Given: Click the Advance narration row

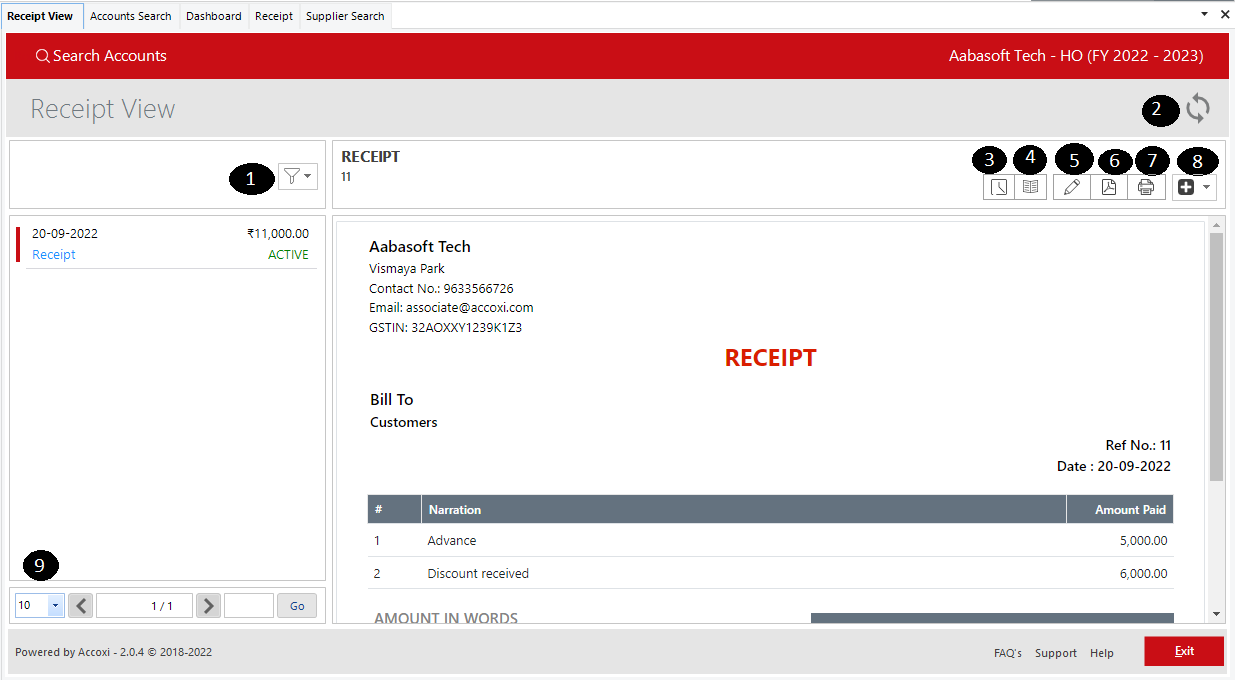Looking at the screenshot, I should tap(770, 541).
